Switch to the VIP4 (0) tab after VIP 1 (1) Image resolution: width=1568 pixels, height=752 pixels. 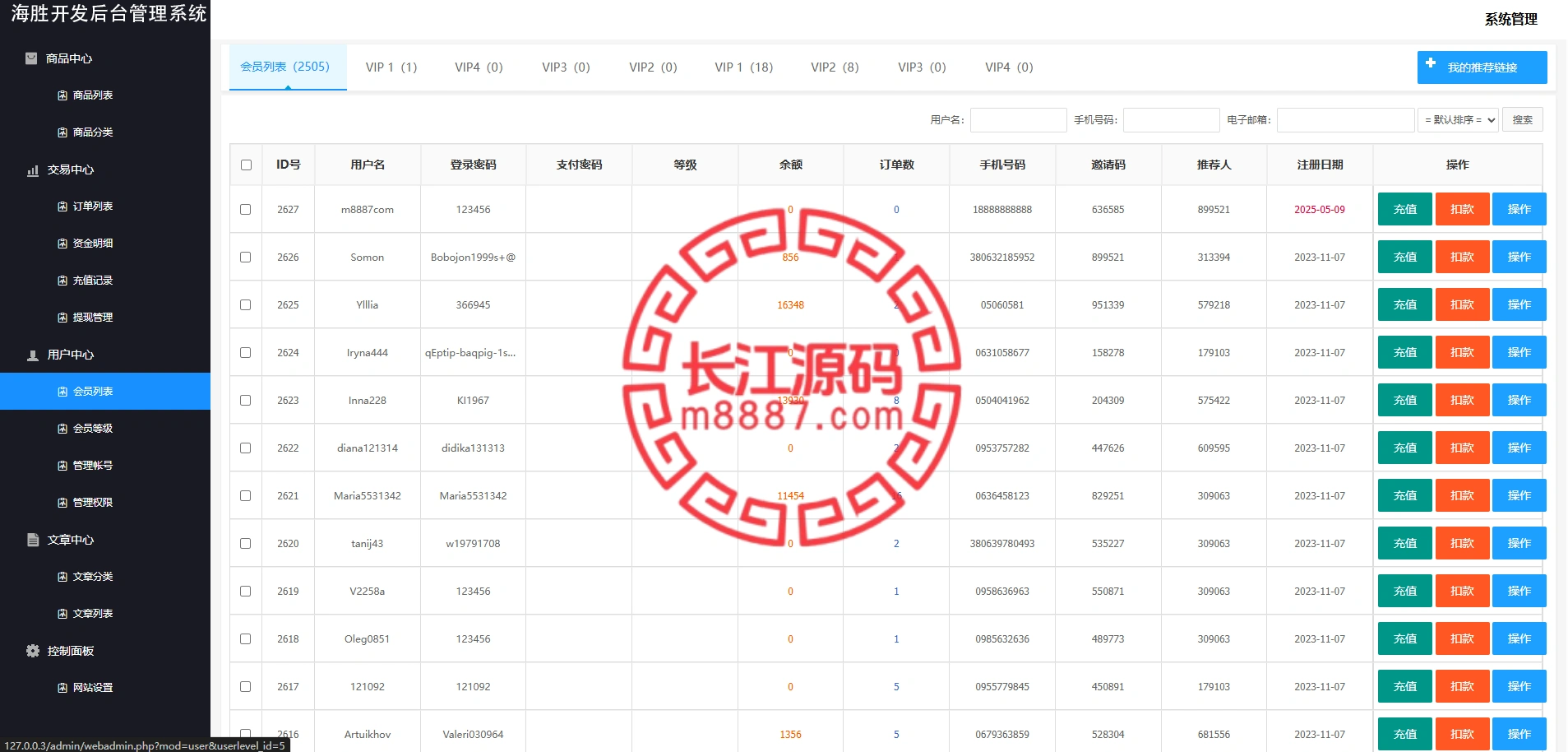479,67
